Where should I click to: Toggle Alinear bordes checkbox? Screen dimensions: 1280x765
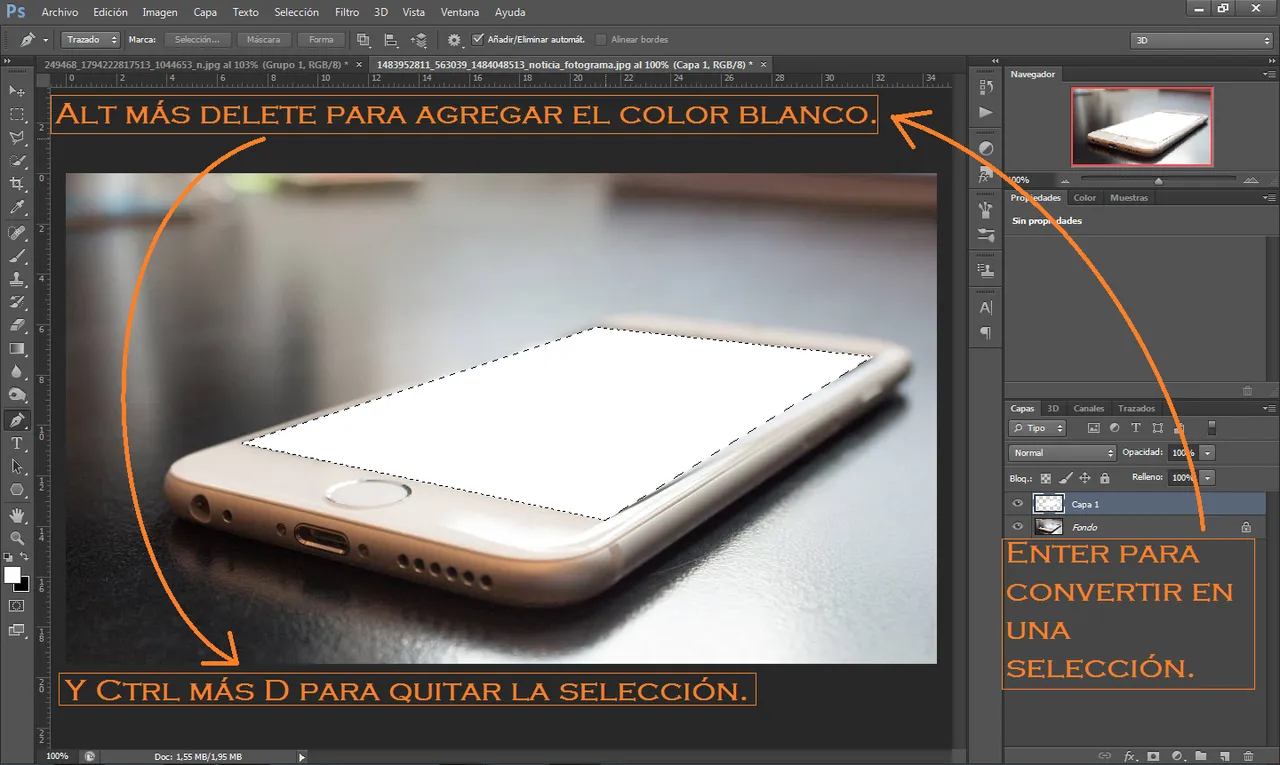pos(601,40)
